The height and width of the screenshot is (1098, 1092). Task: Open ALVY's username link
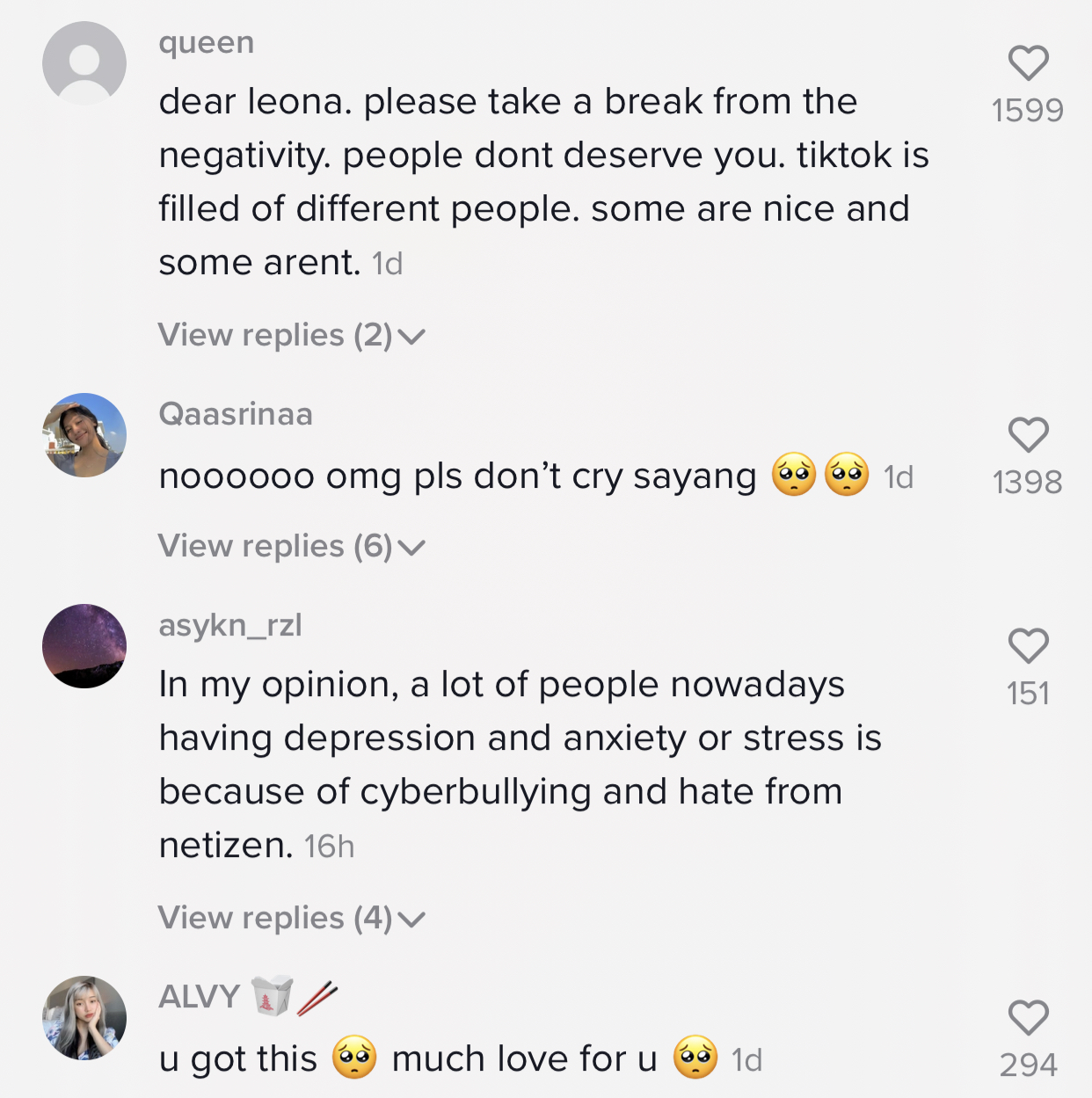click(x=200, y=997)
